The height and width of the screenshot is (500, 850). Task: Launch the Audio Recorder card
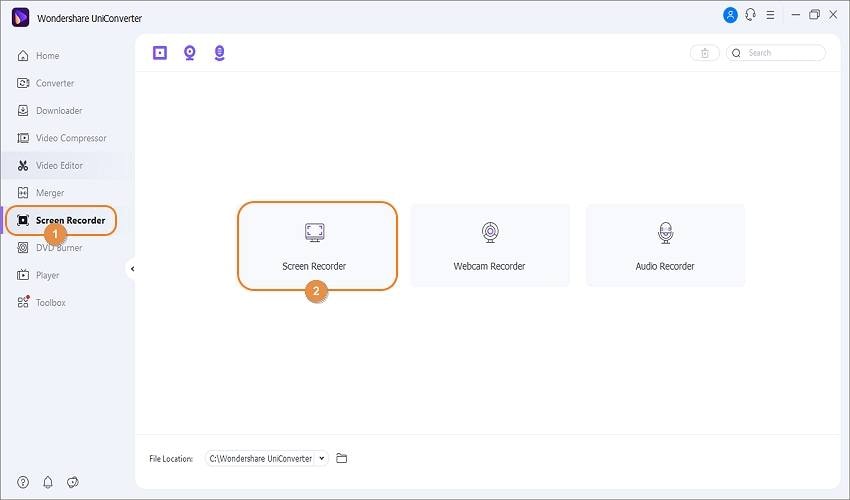(x=665, y=245)
